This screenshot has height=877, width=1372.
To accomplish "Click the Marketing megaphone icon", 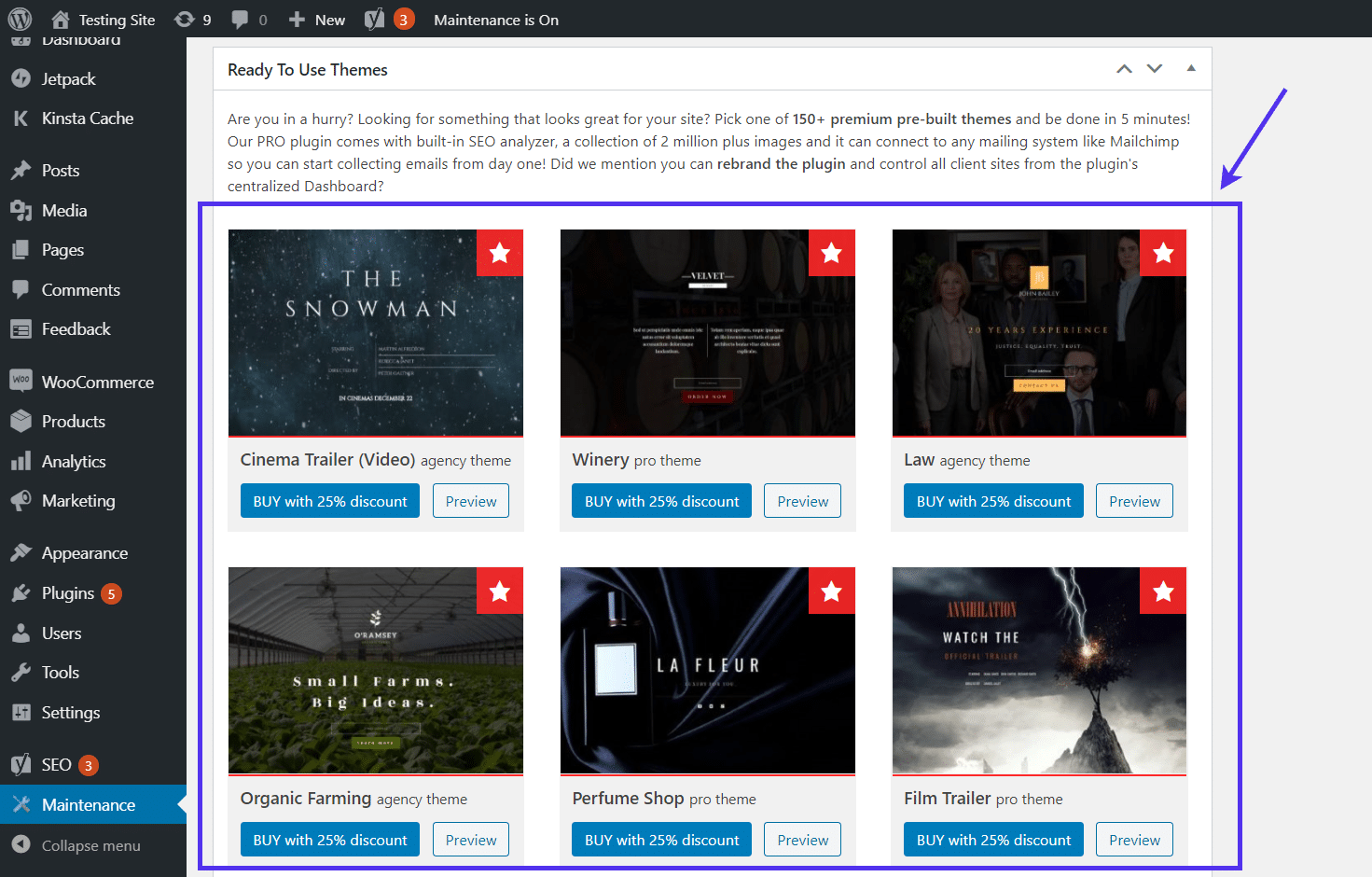I will [20, 500].
